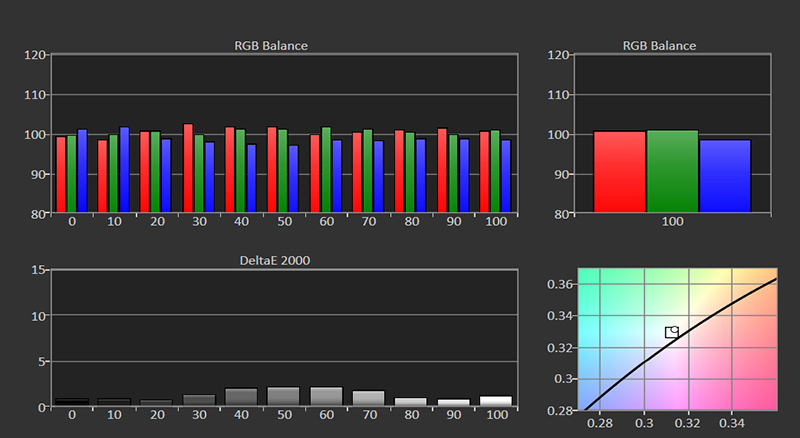The width and height of the screenshot is (800, 438).
Task: Click the green bar at 100 in left RGB chart
Action: 495,171
